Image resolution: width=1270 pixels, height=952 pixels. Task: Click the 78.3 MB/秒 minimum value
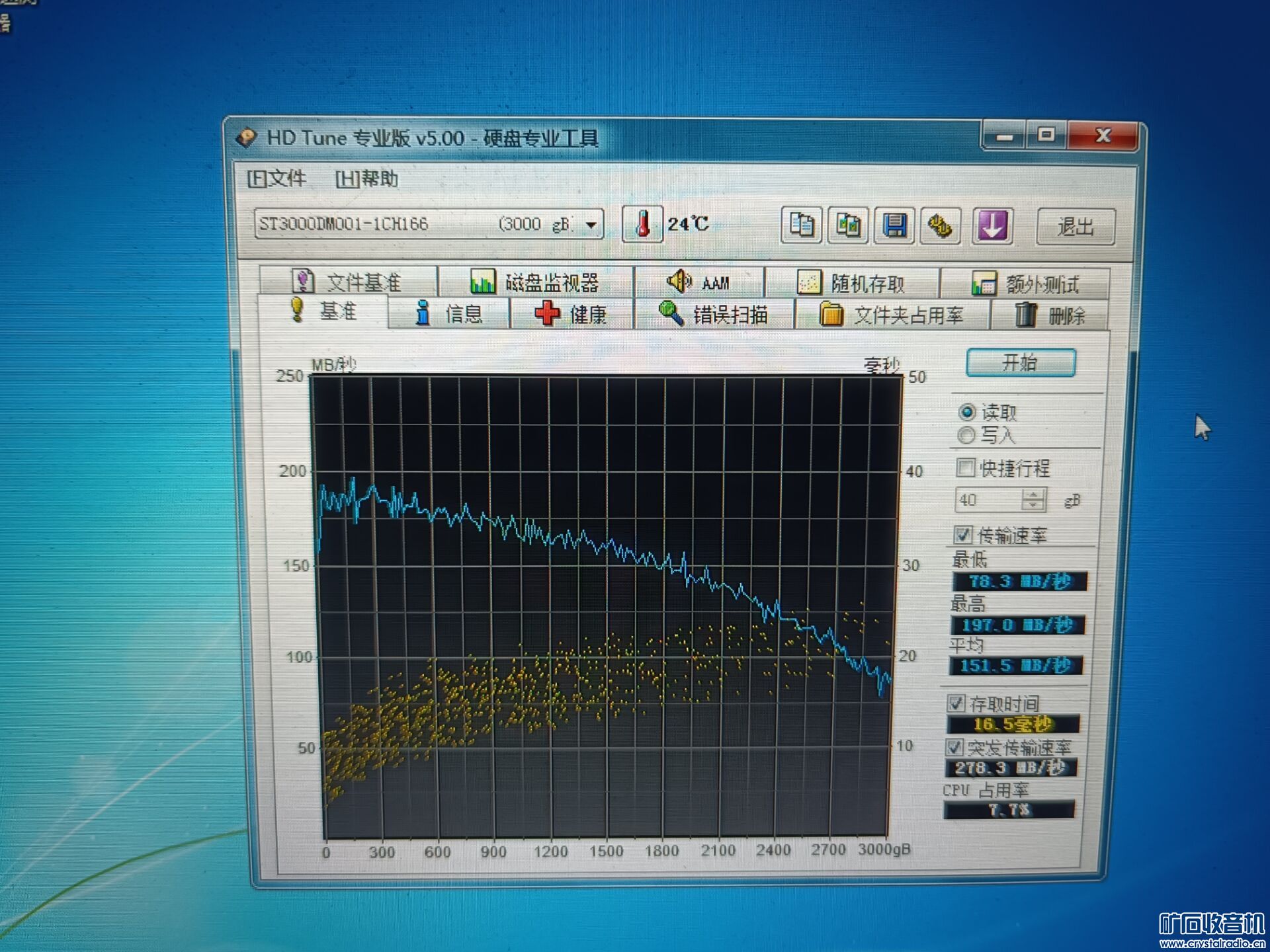click(1019, 582)
